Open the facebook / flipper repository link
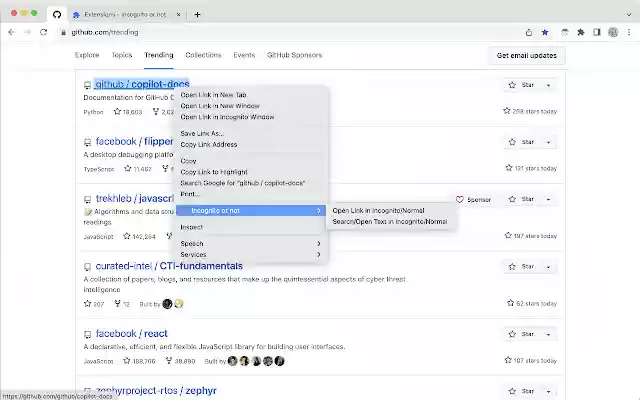Image resolution: width=640 pixels, height=400 pixels. tap(134, 142)
